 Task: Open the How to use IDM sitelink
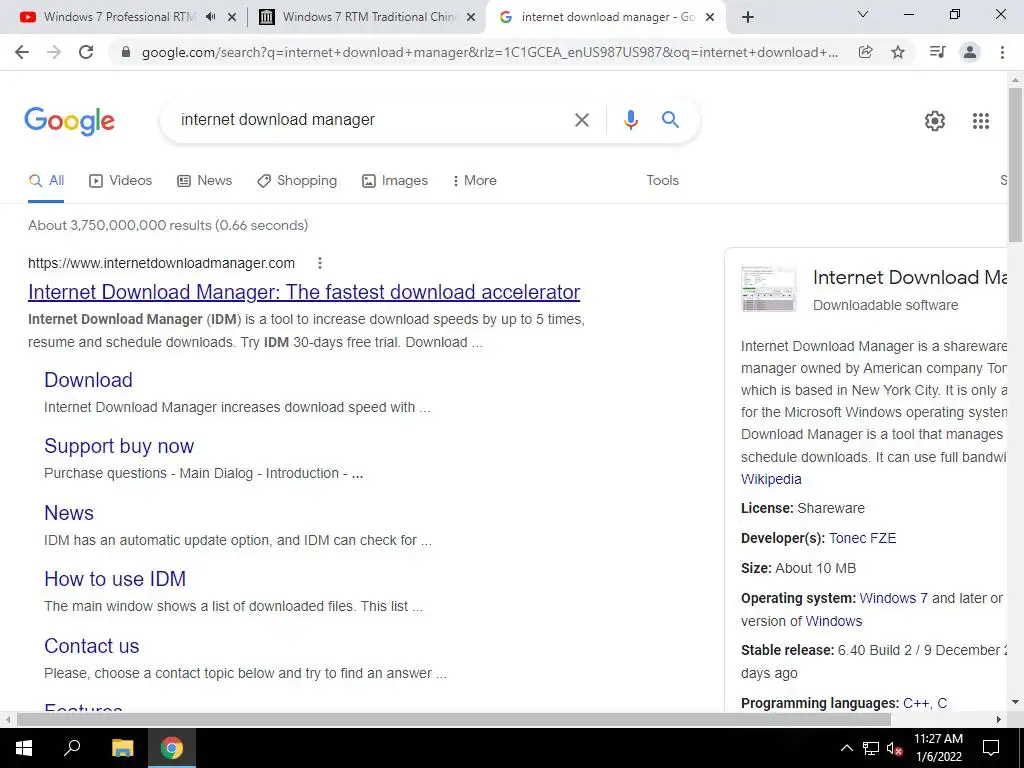tap(115, 579)
